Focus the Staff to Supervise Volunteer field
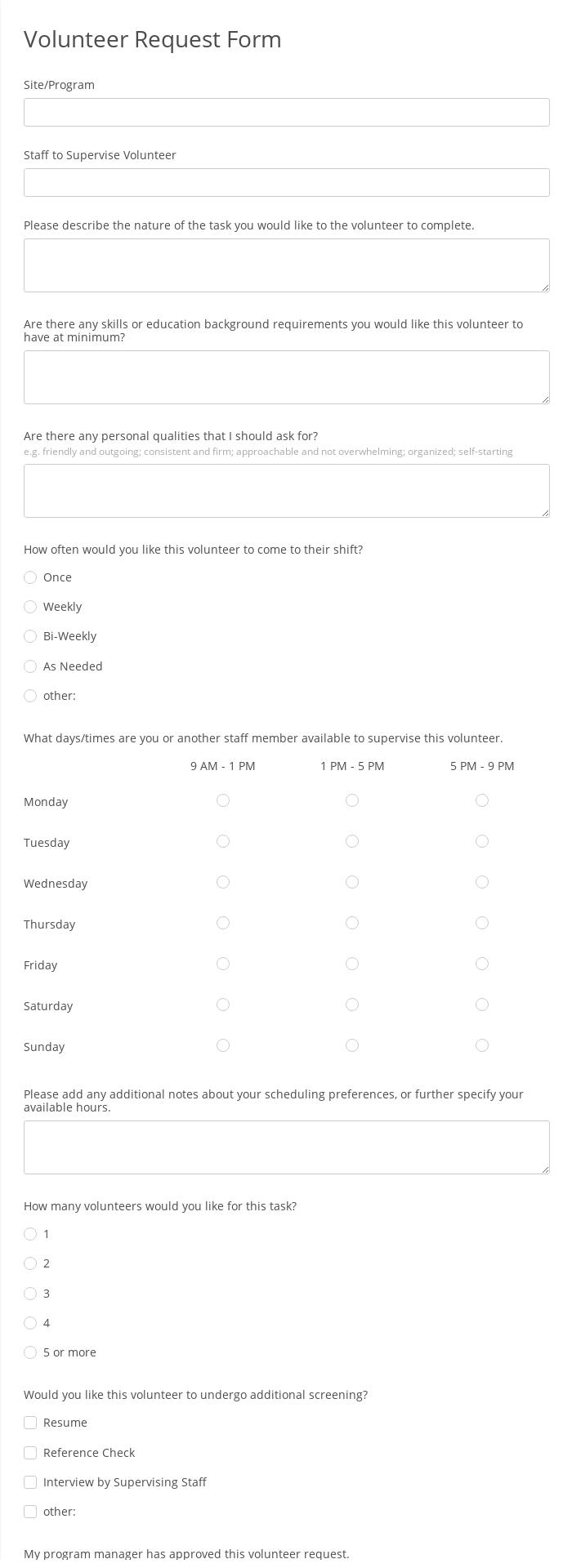The width and height of the screenshot is (572, 1568). coord(286,183)
